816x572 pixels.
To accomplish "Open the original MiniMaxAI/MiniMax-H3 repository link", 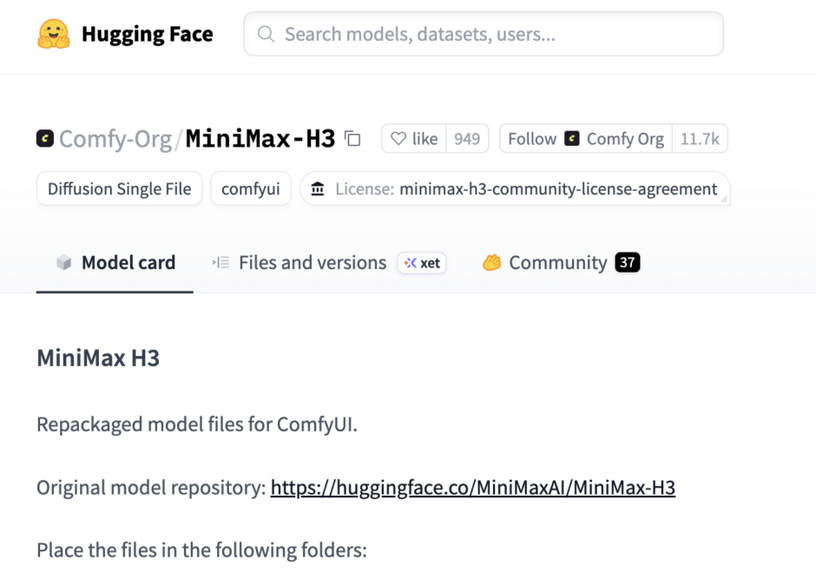I will pyautogui.click(x=473, y=488).
